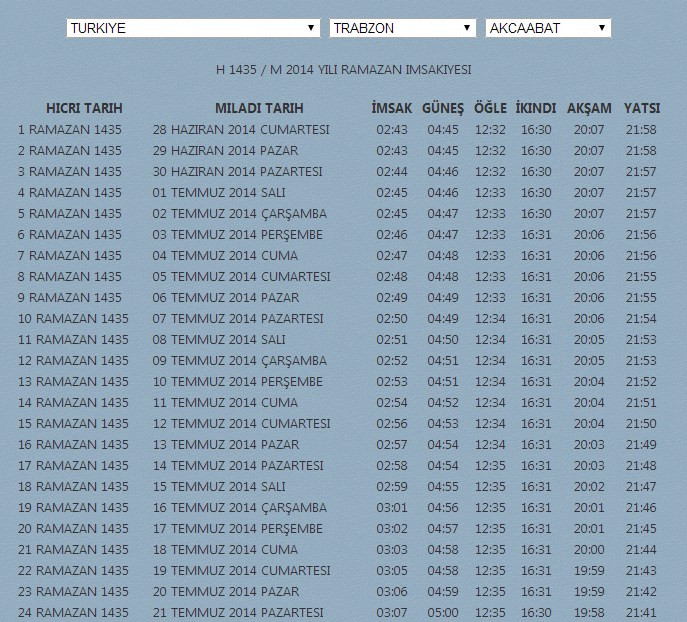Open the AKCAABAT district dropdown
Viewport: 687px width, 622px height.
coord(547,28)
